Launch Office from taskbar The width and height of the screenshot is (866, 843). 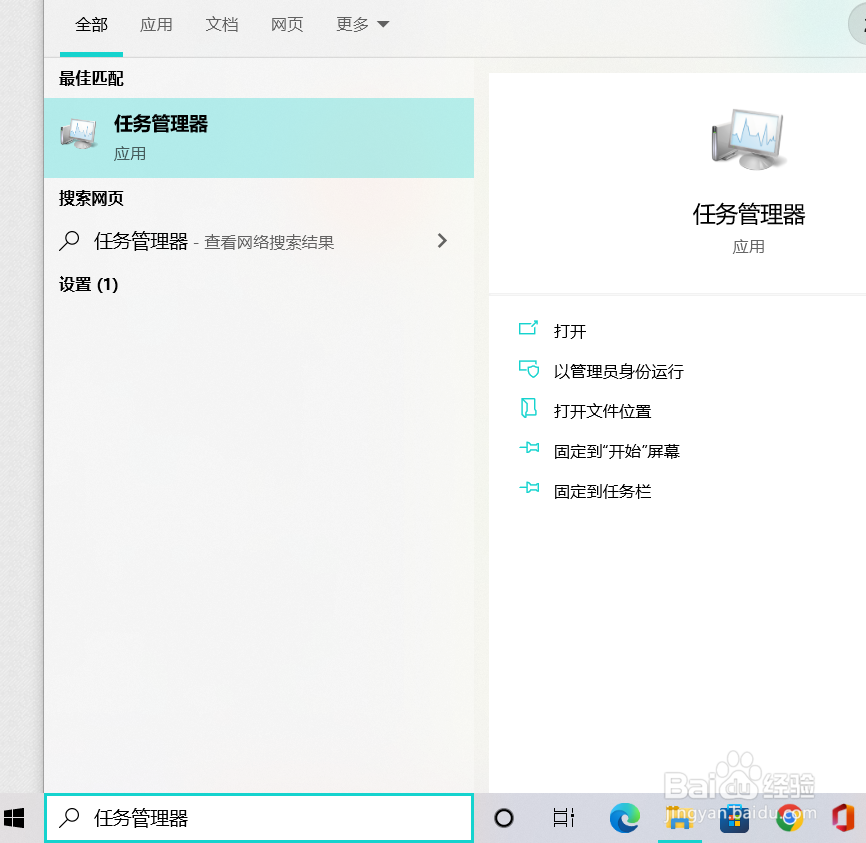(x=843, y=818)
